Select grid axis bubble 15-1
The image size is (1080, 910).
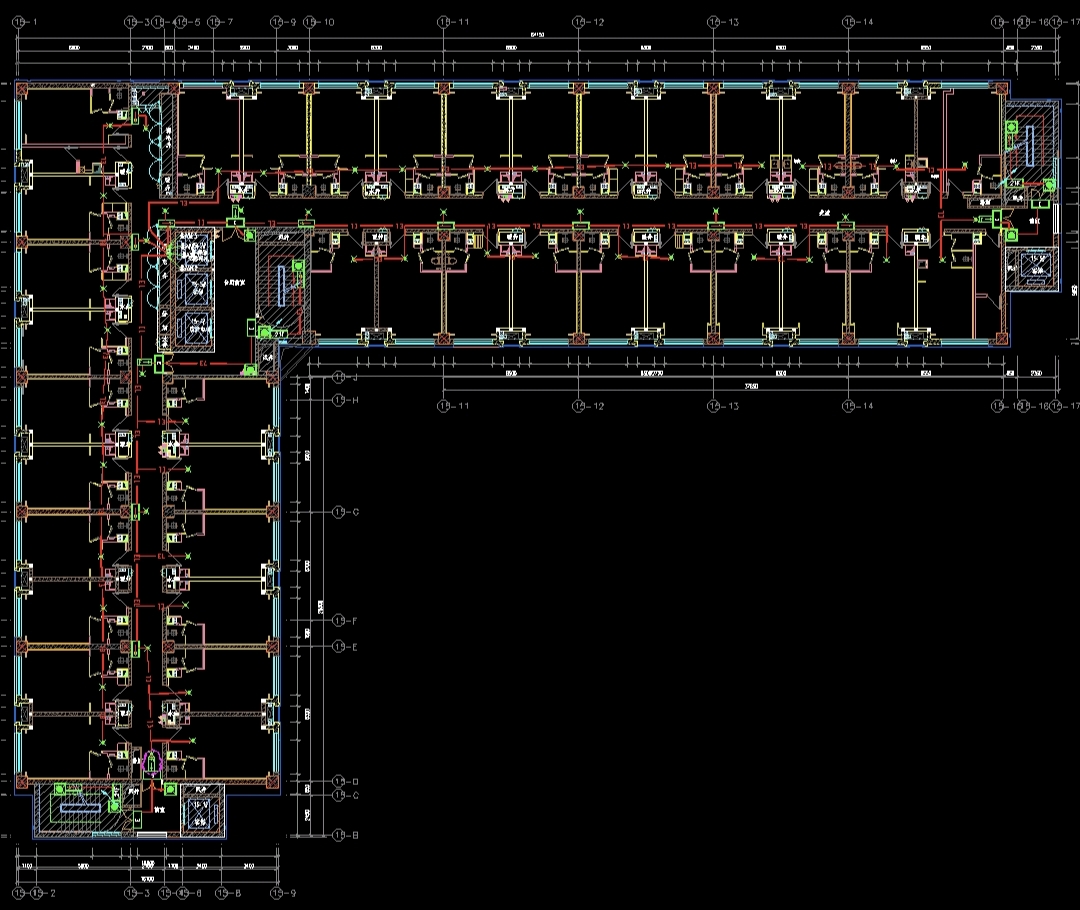pos(19,22)
